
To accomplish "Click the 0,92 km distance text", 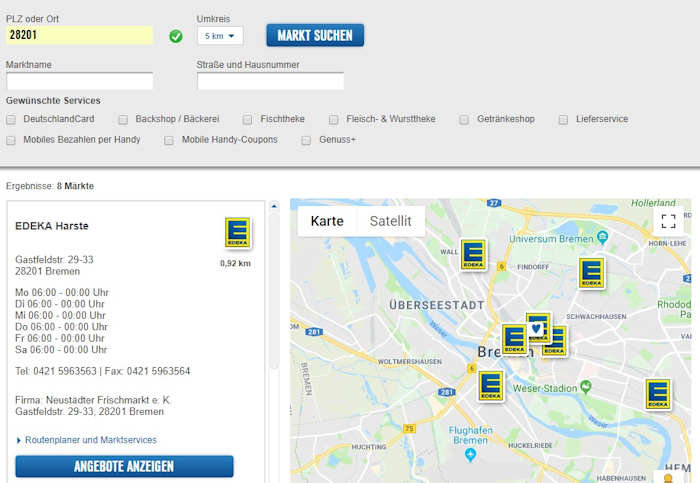I will pos(235,263).
